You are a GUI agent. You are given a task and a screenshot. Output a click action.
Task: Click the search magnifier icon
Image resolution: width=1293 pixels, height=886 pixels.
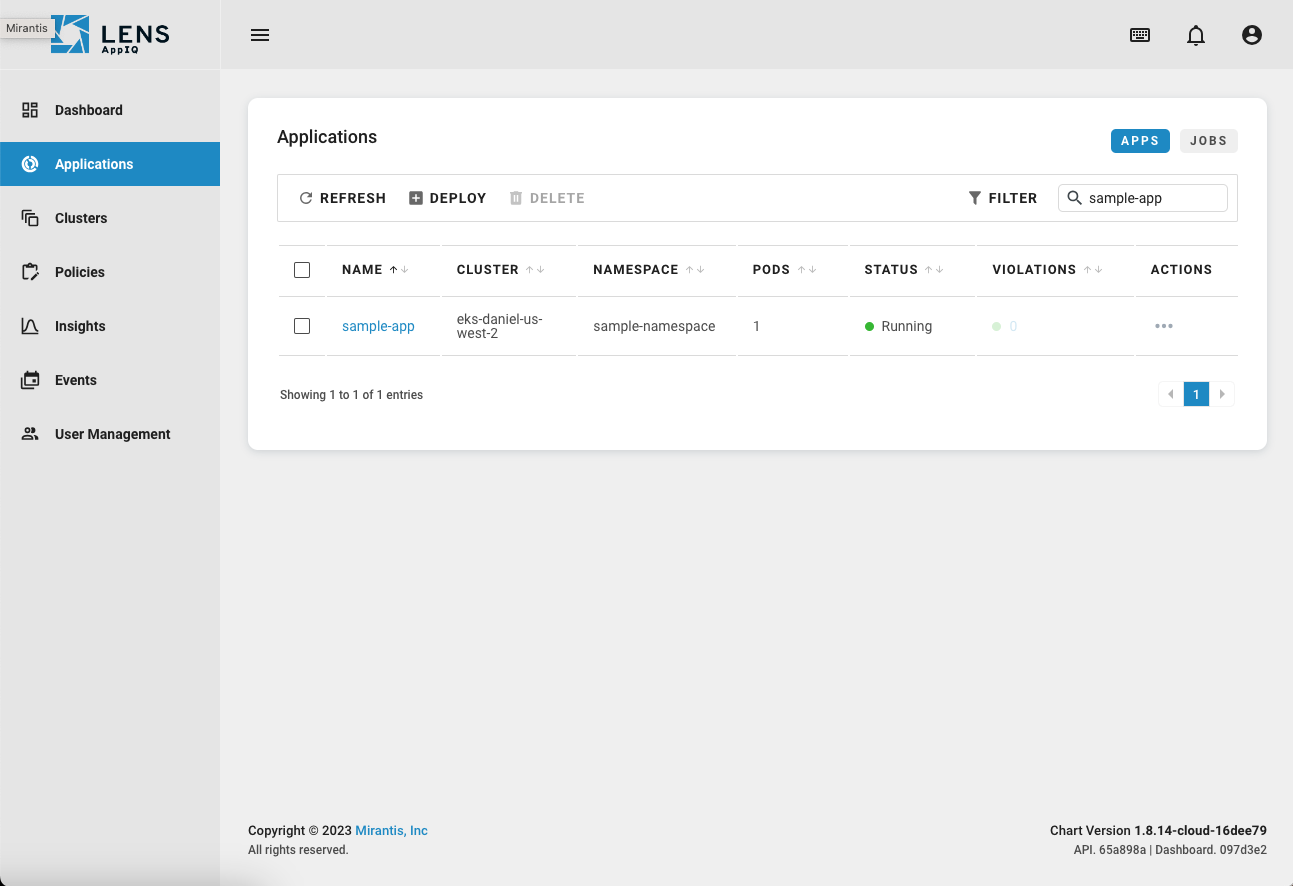pyautogui.click(x=1075, y=198)
